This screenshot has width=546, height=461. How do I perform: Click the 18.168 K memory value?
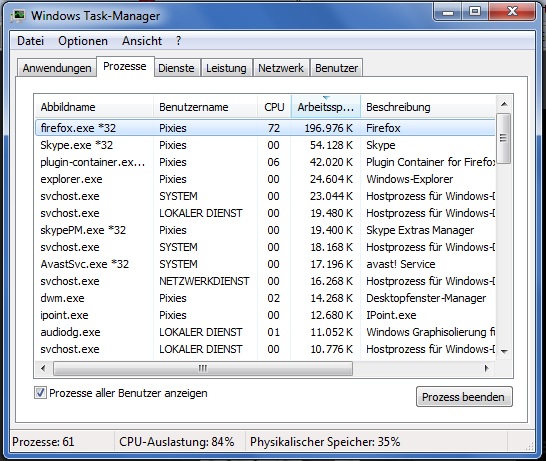pyautogui.click(x=331, y=247)
